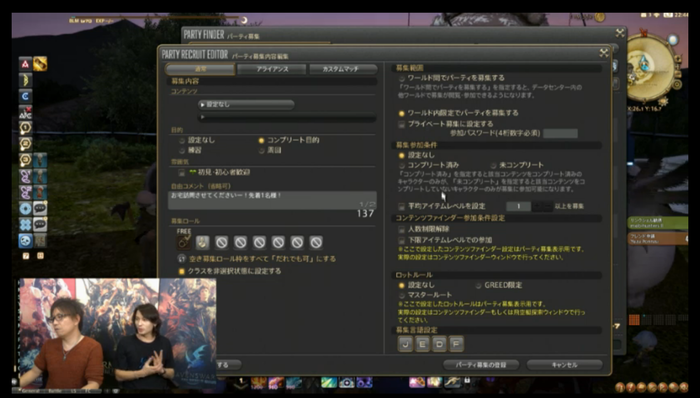
Task: Select the second role slot with job icon
Action: pos(203,242)
